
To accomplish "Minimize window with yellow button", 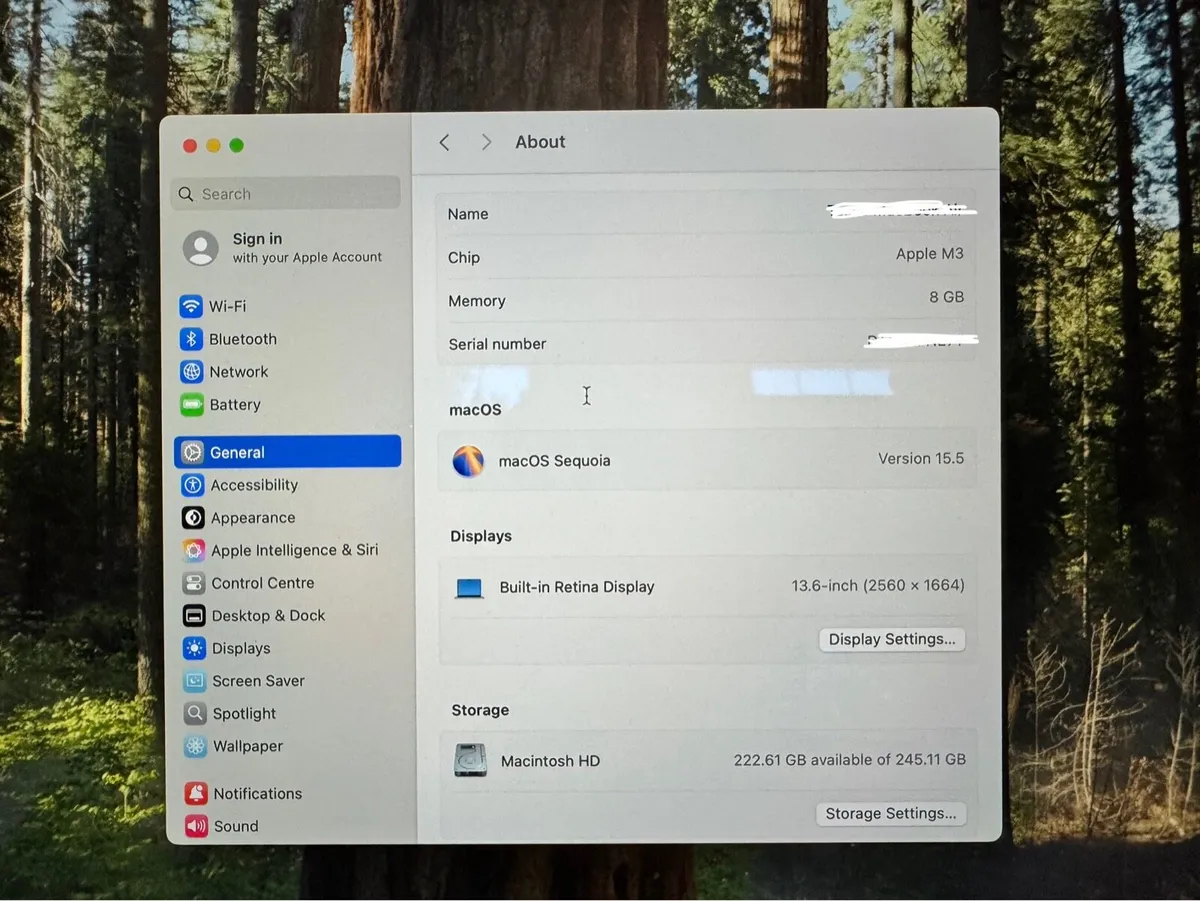I will pos(213,146).
